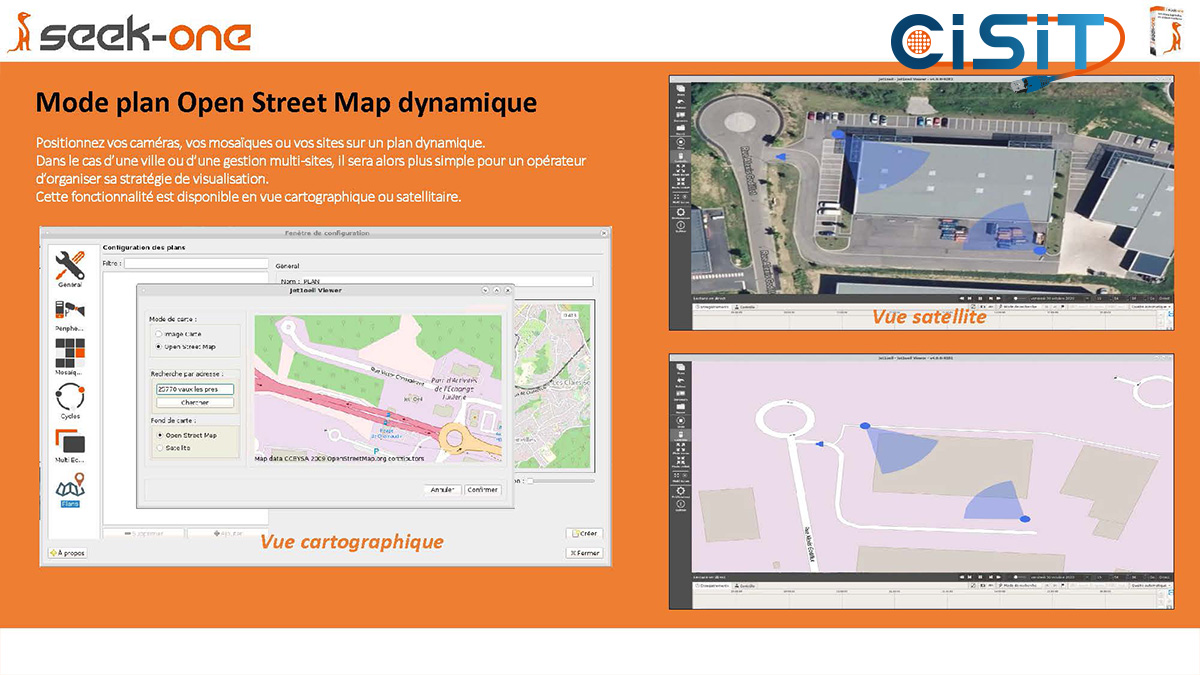This screenshot has height=675, width=1200.
Task: Click the record circle icon in map viewer
Action: click(x=680, y=421)
